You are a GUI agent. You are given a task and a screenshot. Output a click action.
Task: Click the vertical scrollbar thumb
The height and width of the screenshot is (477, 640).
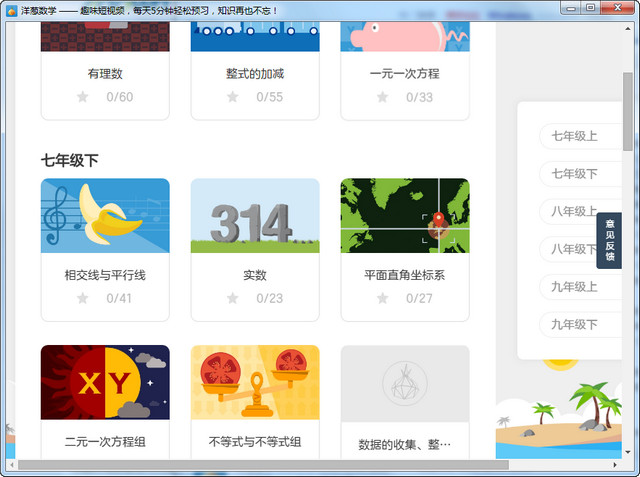(x=628, y=112)
